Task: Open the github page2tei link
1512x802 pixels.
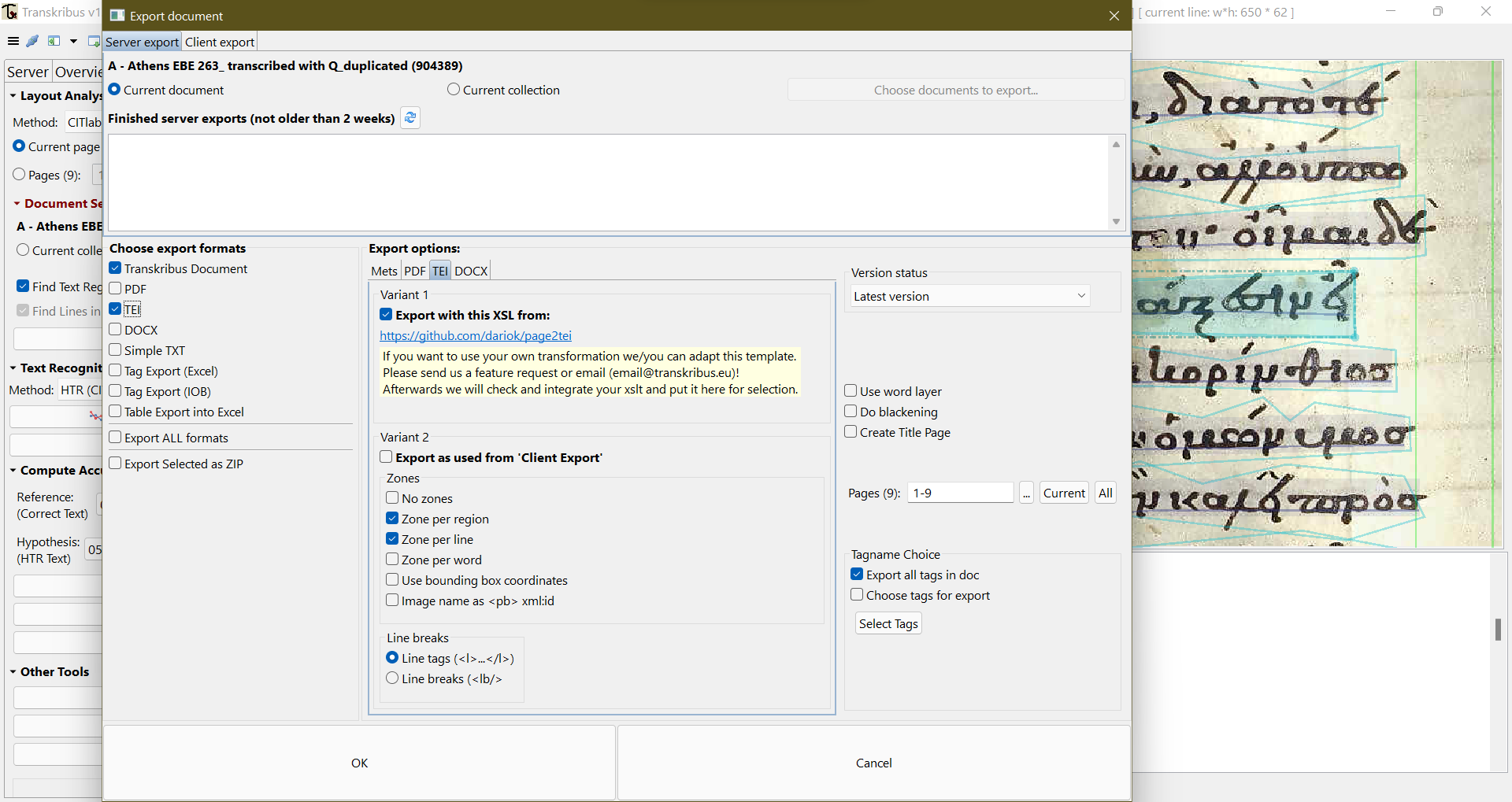Action: point(476,335)
